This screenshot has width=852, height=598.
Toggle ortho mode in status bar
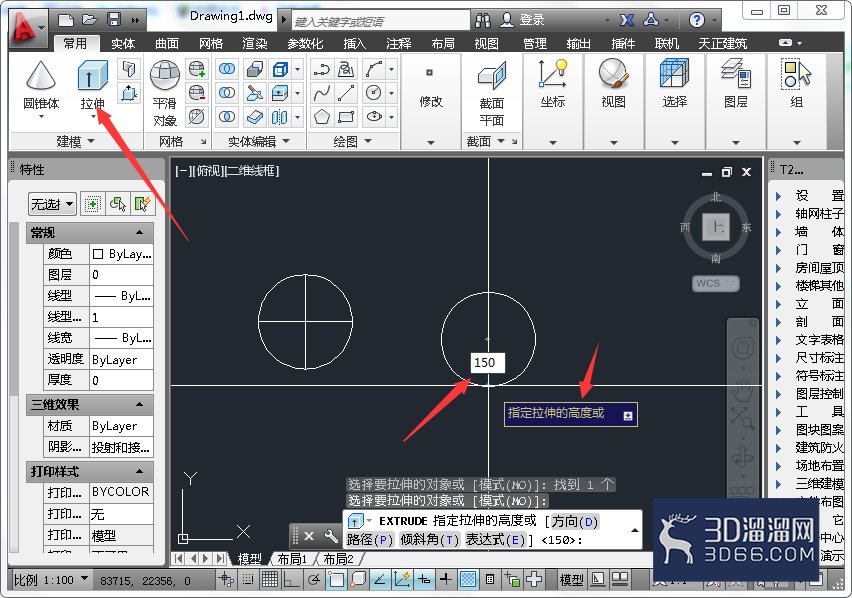(x=291, y=580)
